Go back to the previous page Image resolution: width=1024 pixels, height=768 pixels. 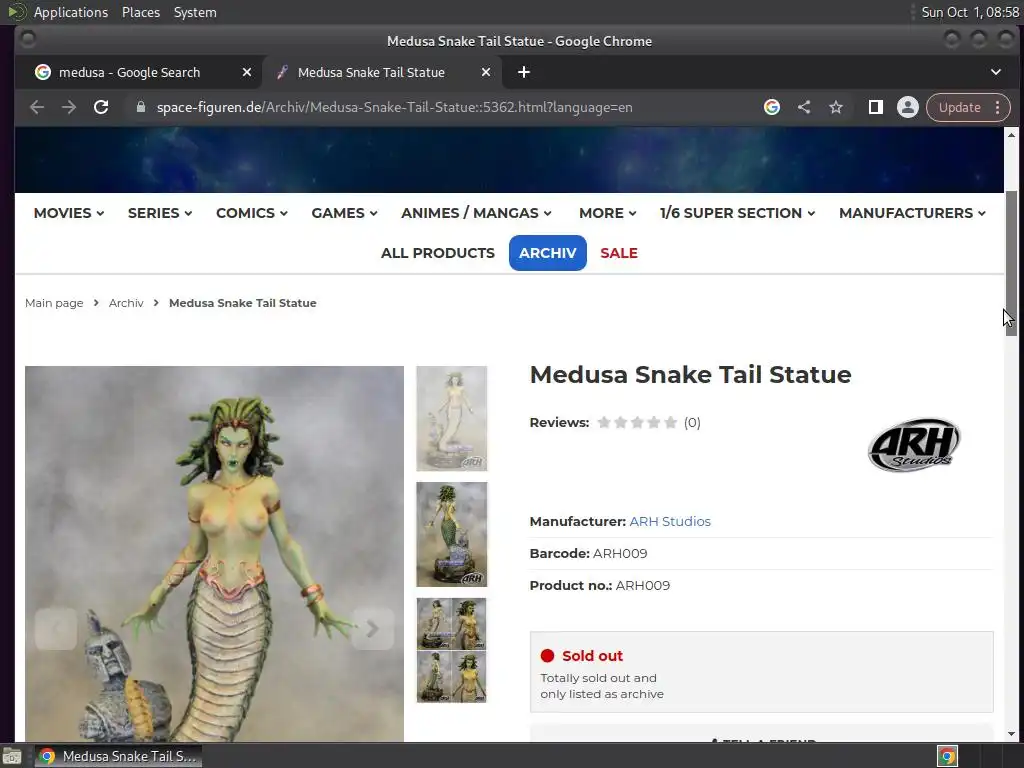[x=37, y=107]
